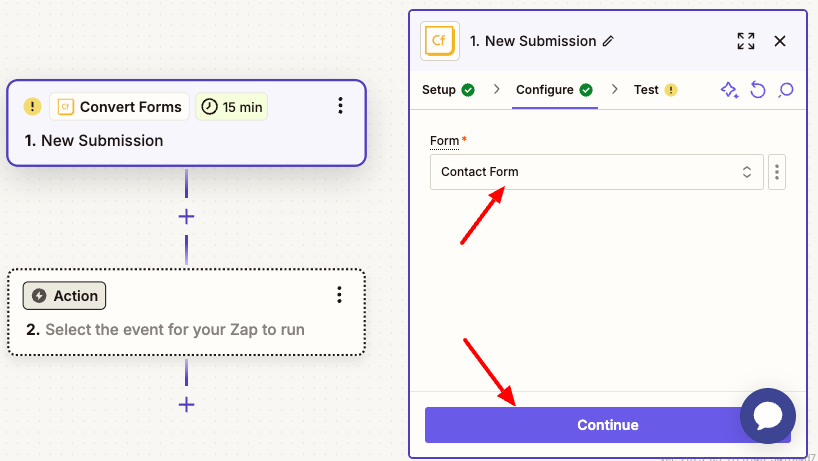Click the undo arrow icon
This screenshot has height=461, width=818.
click(758, 90)
